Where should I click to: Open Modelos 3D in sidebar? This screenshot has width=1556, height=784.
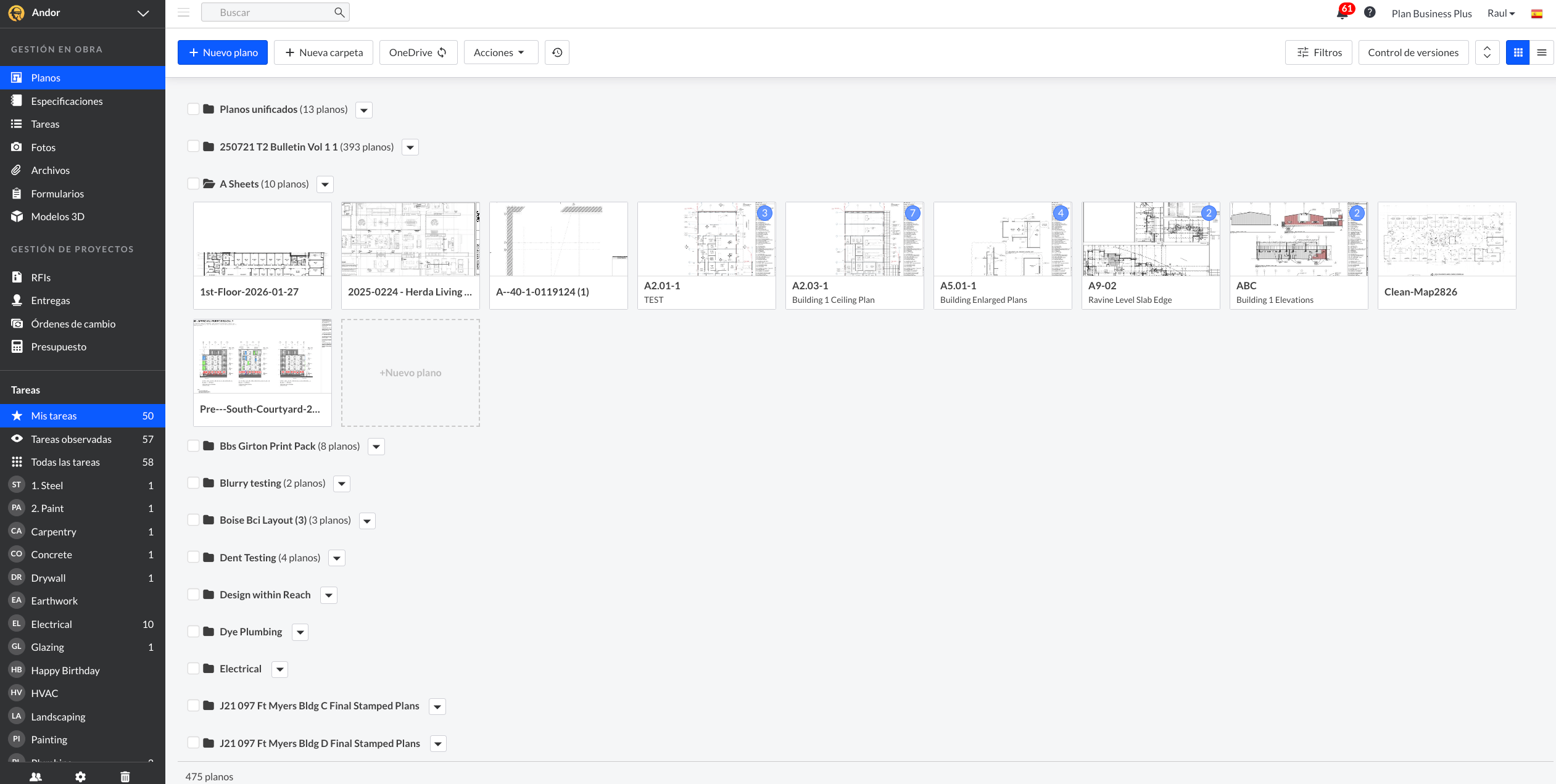pyautogui.click(x=57, y=217)
